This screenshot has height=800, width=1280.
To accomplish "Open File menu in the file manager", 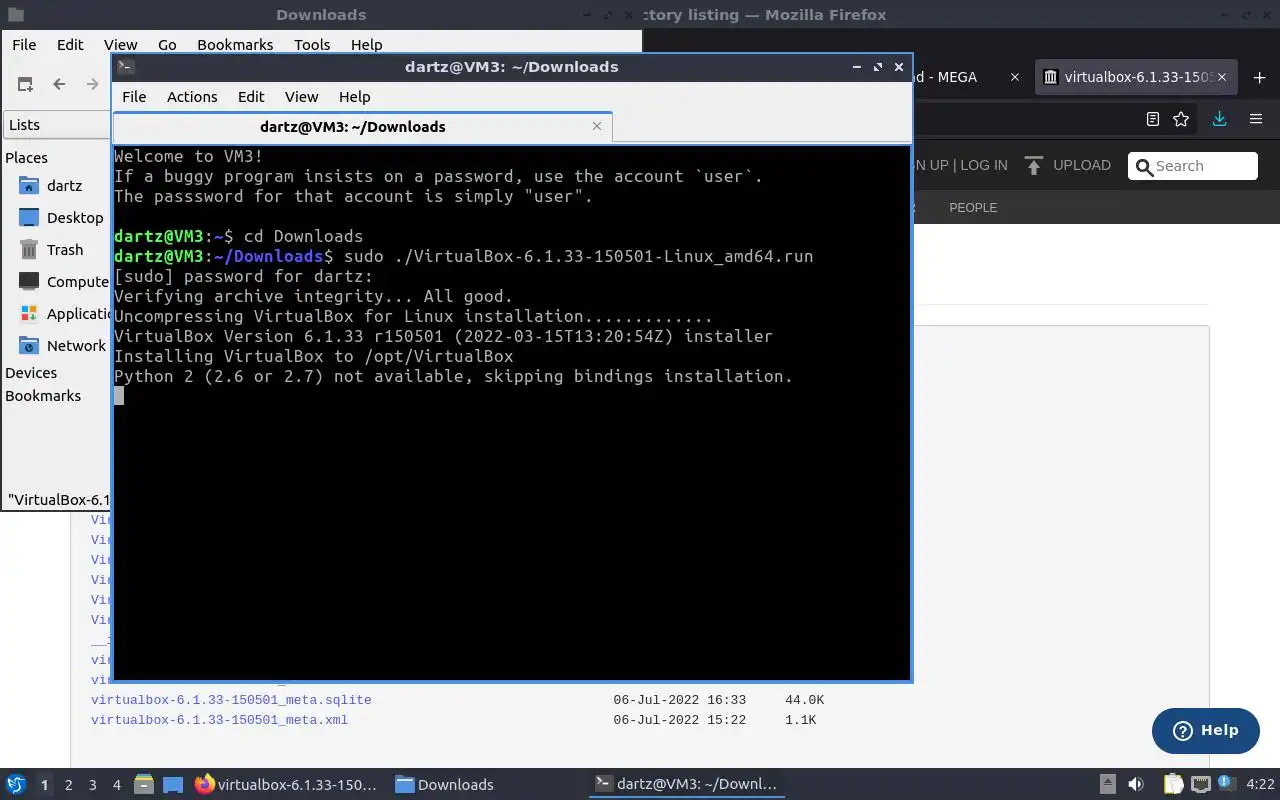I will (x=24, y=45).
